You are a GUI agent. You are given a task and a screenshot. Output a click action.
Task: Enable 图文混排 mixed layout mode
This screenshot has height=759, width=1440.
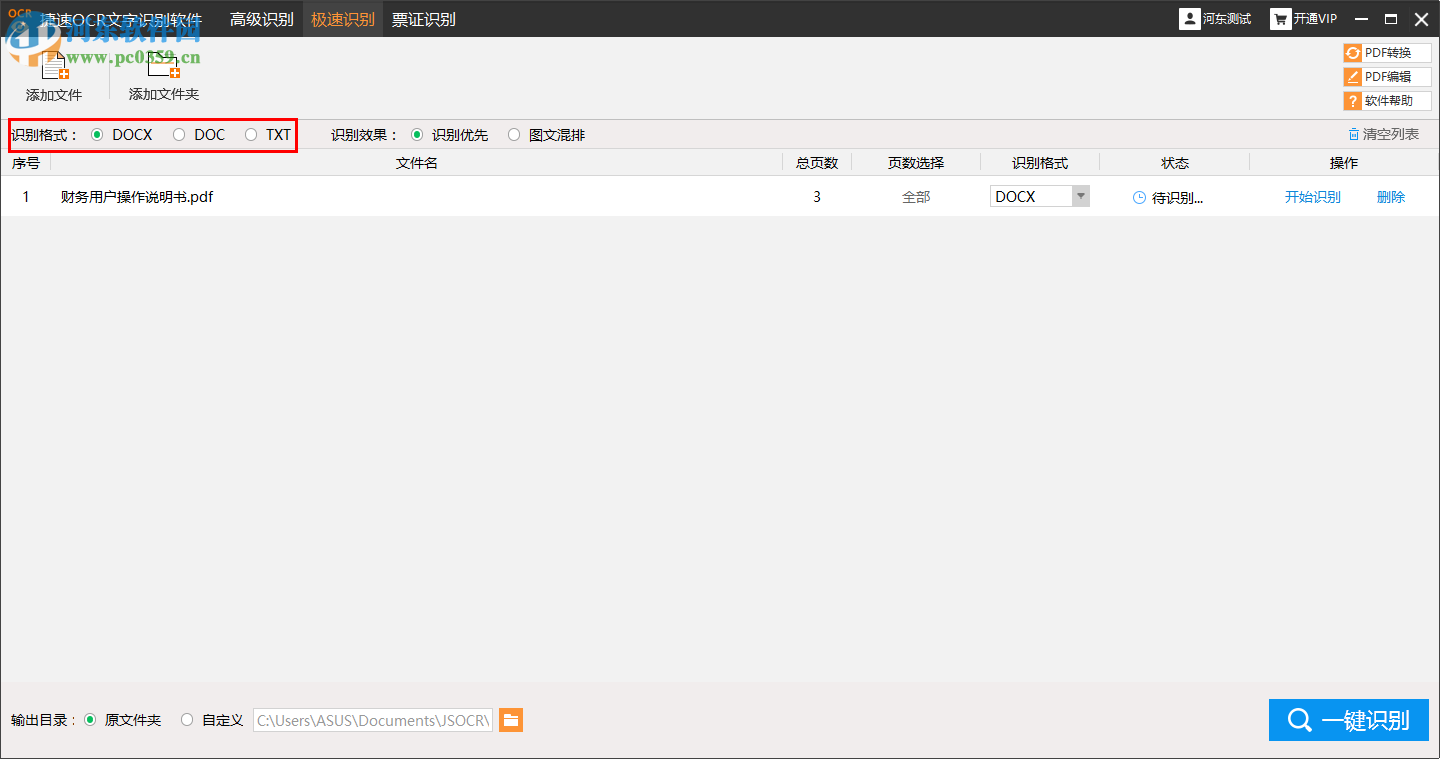pyautogui.click(x=513, y=134)
